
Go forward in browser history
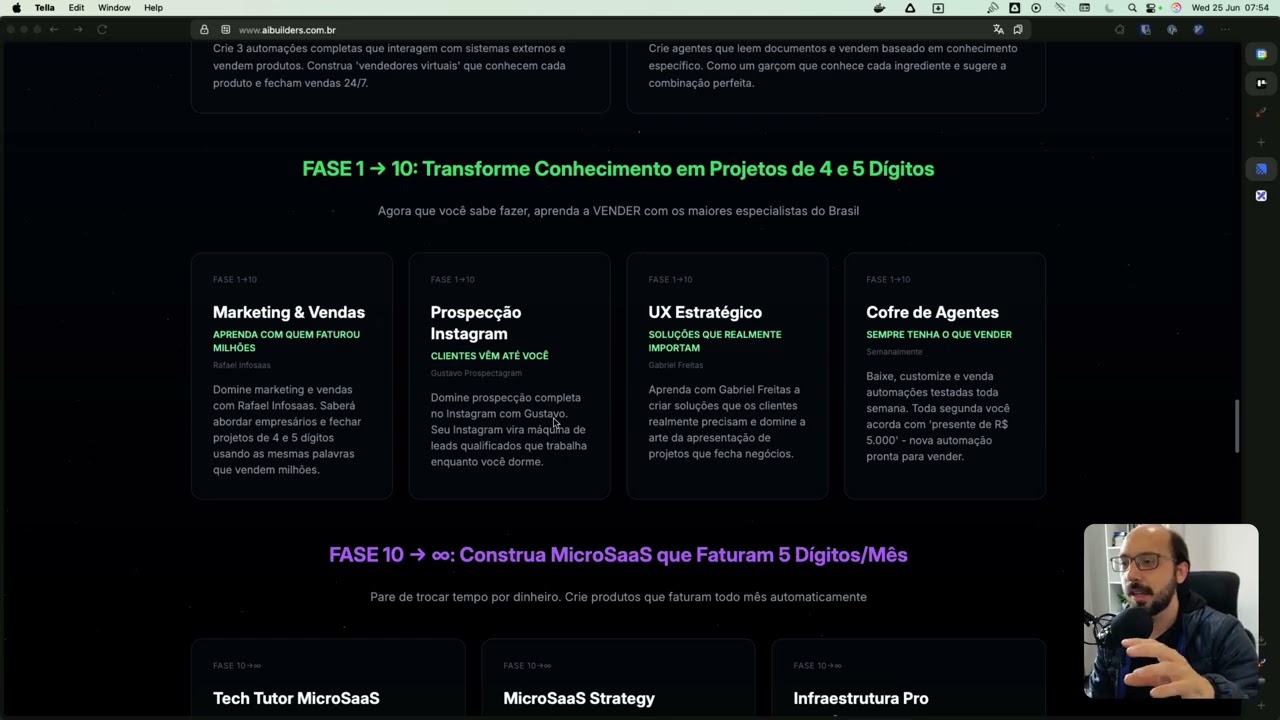point(78,30)
